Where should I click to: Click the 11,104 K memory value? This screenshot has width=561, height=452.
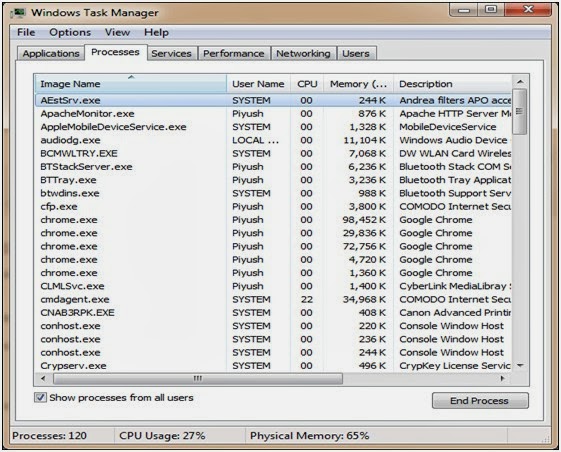point(365,140)
